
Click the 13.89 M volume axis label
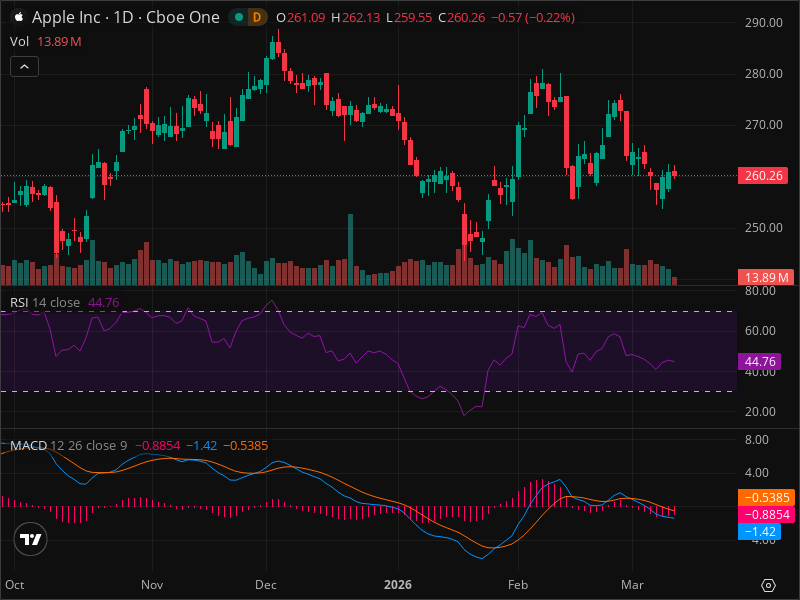pos(766,278)
